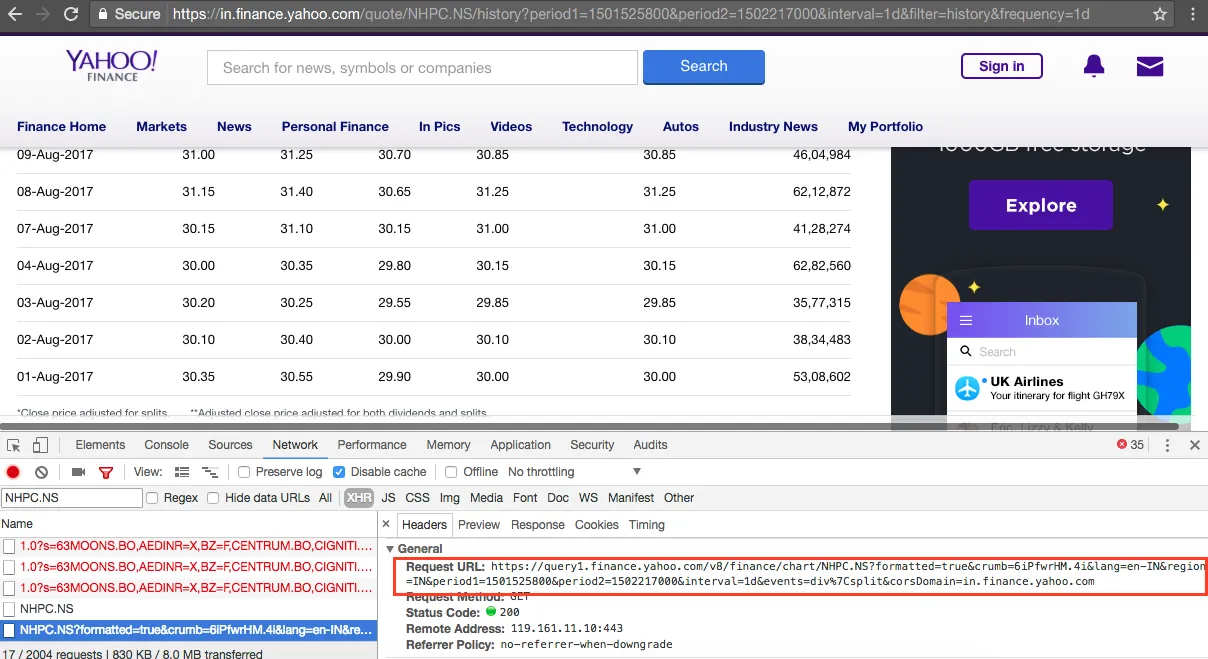Filter by All resource types
The width and height of the screenshot is (1208, 659).
click(x=326, y=498)
